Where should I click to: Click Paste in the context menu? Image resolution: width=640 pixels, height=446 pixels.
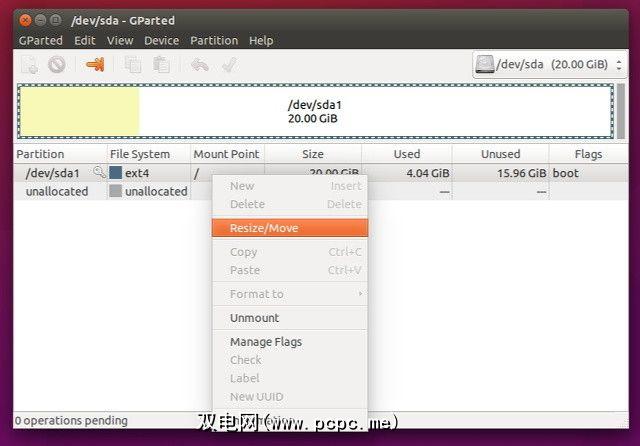click(x=290, y=270)
